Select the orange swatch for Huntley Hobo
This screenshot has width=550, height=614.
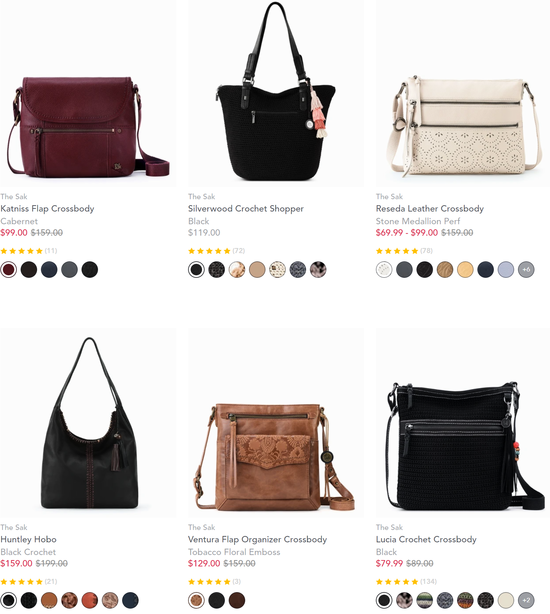click(90, 600)
